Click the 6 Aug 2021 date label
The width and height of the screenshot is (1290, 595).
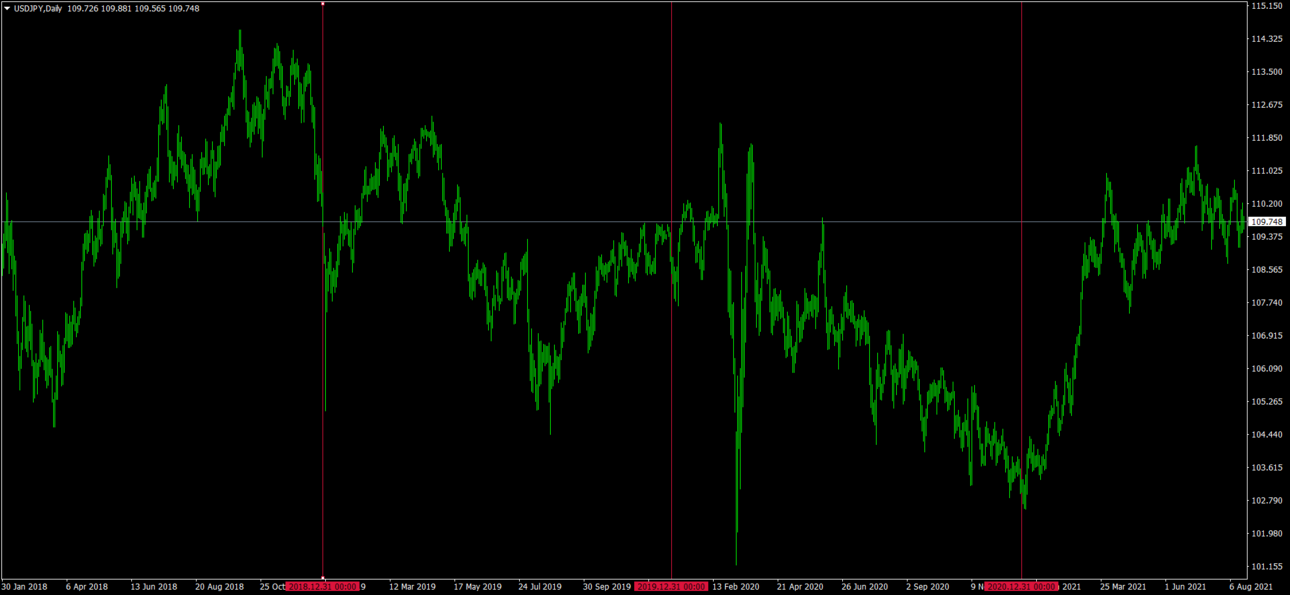[x=1251, y=587]
